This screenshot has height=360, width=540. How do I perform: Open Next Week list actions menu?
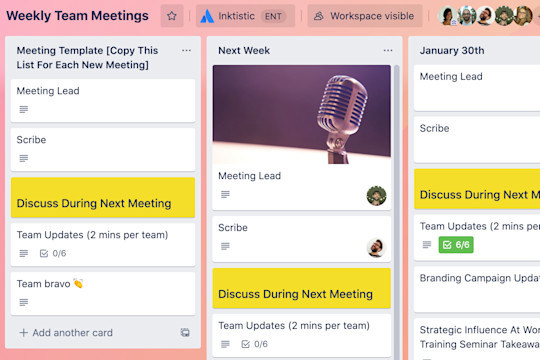pyautogui.click(x=388, y=51)
